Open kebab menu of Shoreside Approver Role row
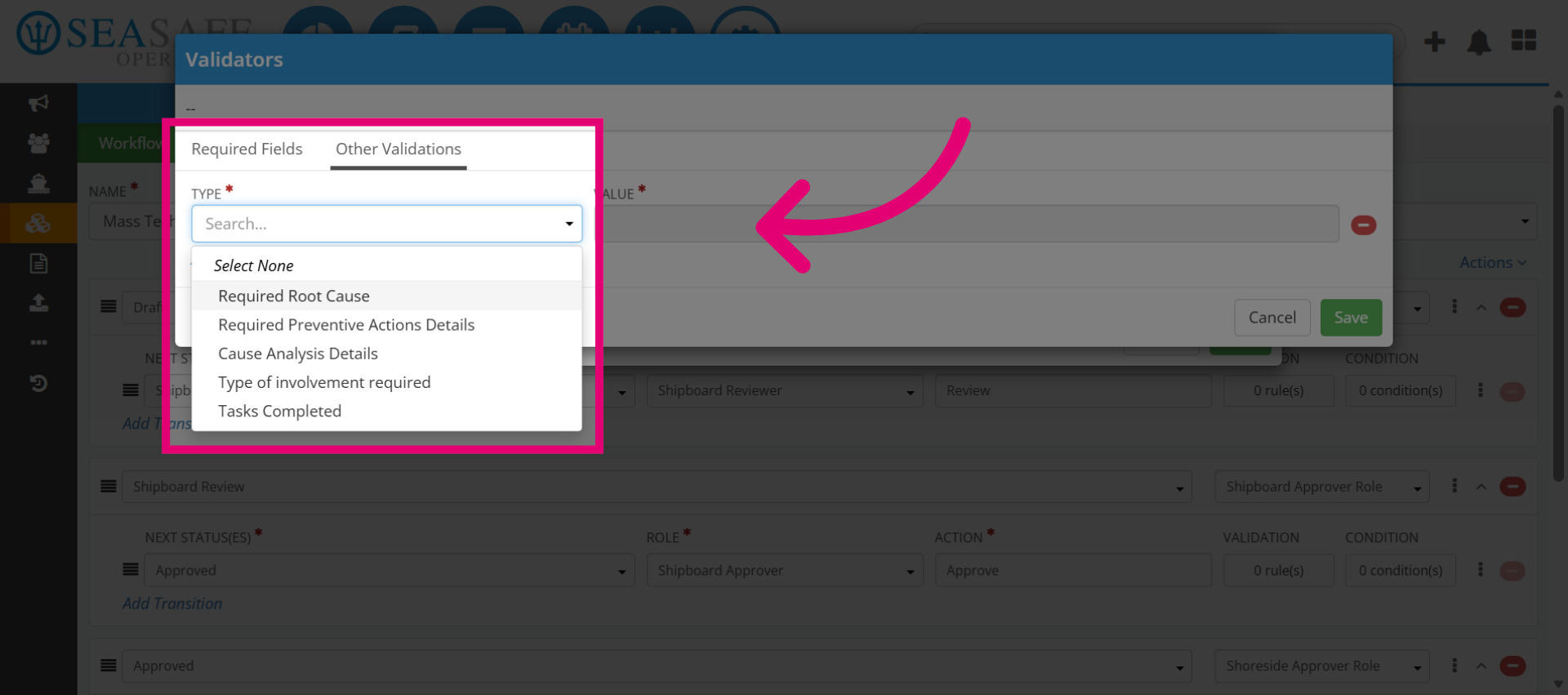The height and width of the screenshot is (695, 1568). tap(1454, 666)
